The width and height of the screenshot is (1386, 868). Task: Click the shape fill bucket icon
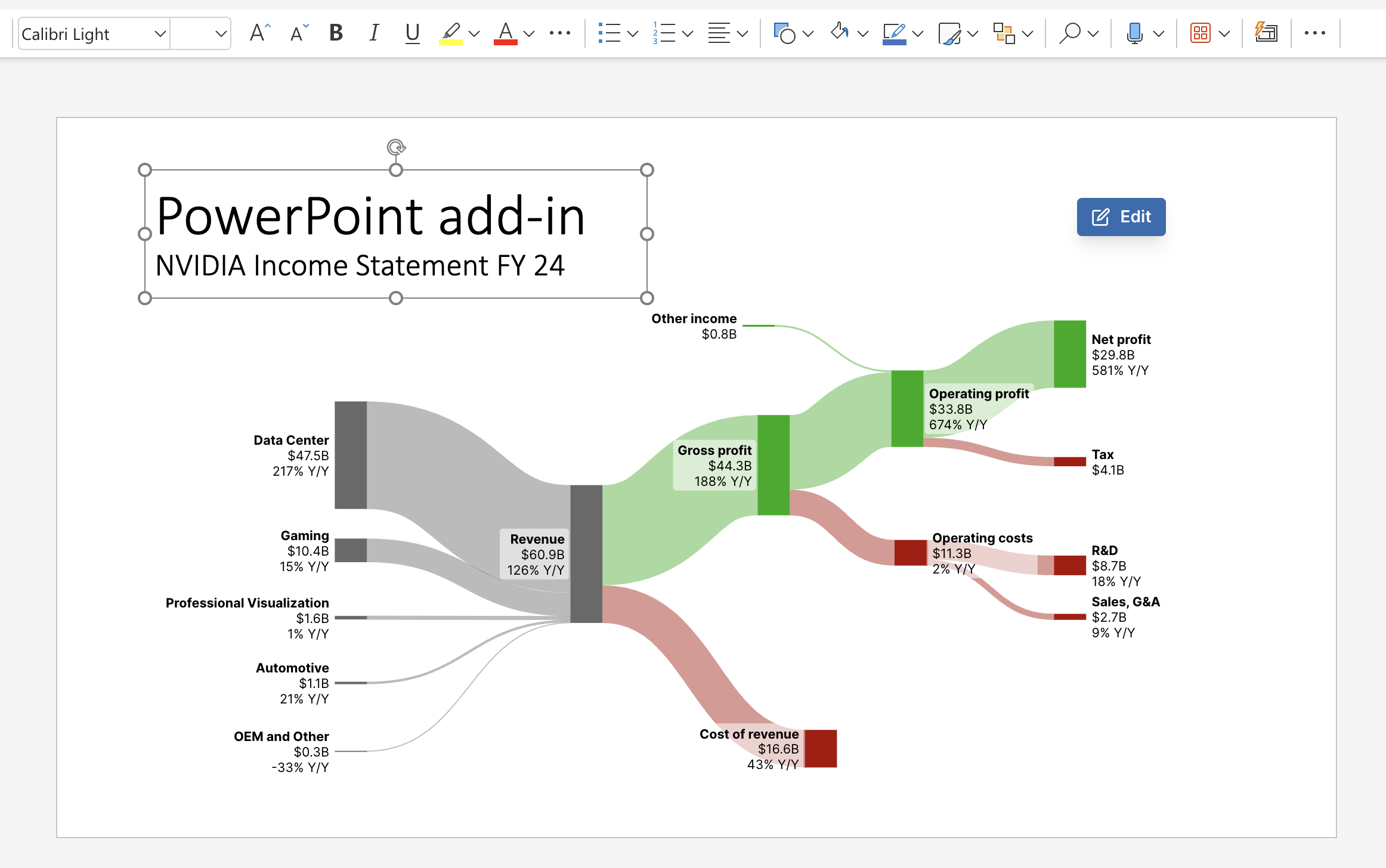click(840, 32)
